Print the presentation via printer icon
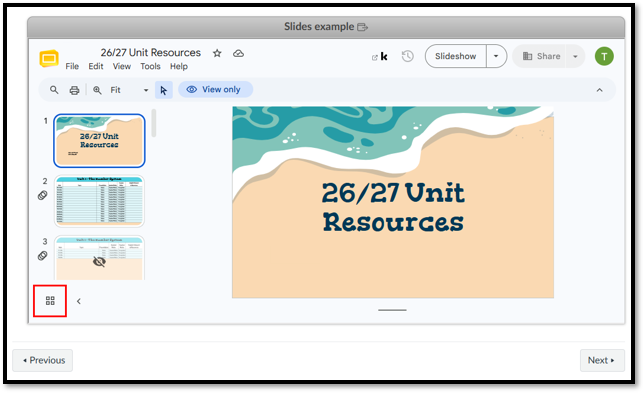This screenshot has width=644, height=393. point(74,90)
